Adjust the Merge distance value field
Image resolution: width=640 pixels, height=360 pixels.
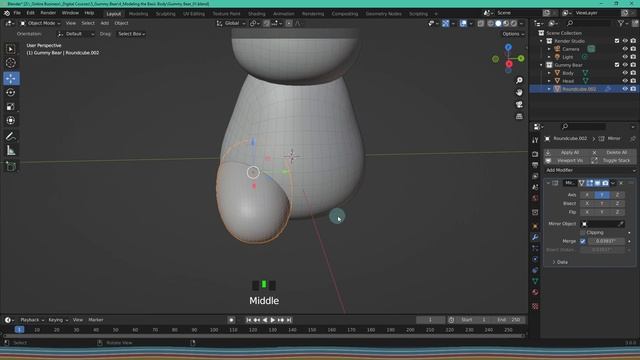coord(606,241)
